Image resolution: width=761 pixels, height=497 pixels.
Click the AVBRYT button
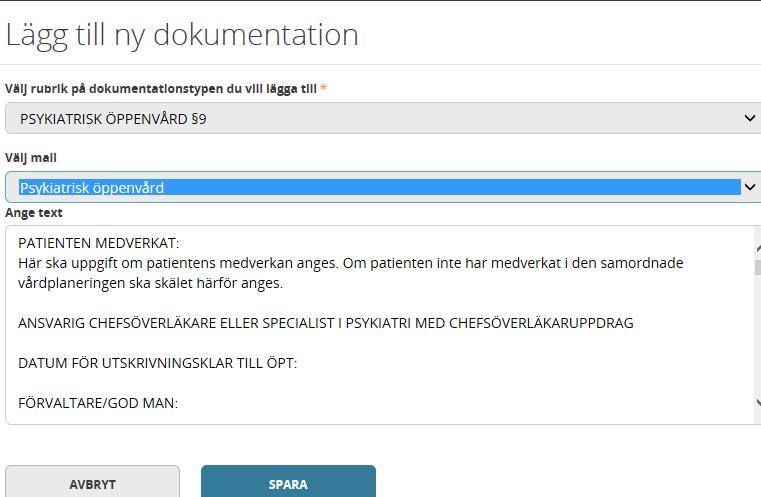point(92,483)
